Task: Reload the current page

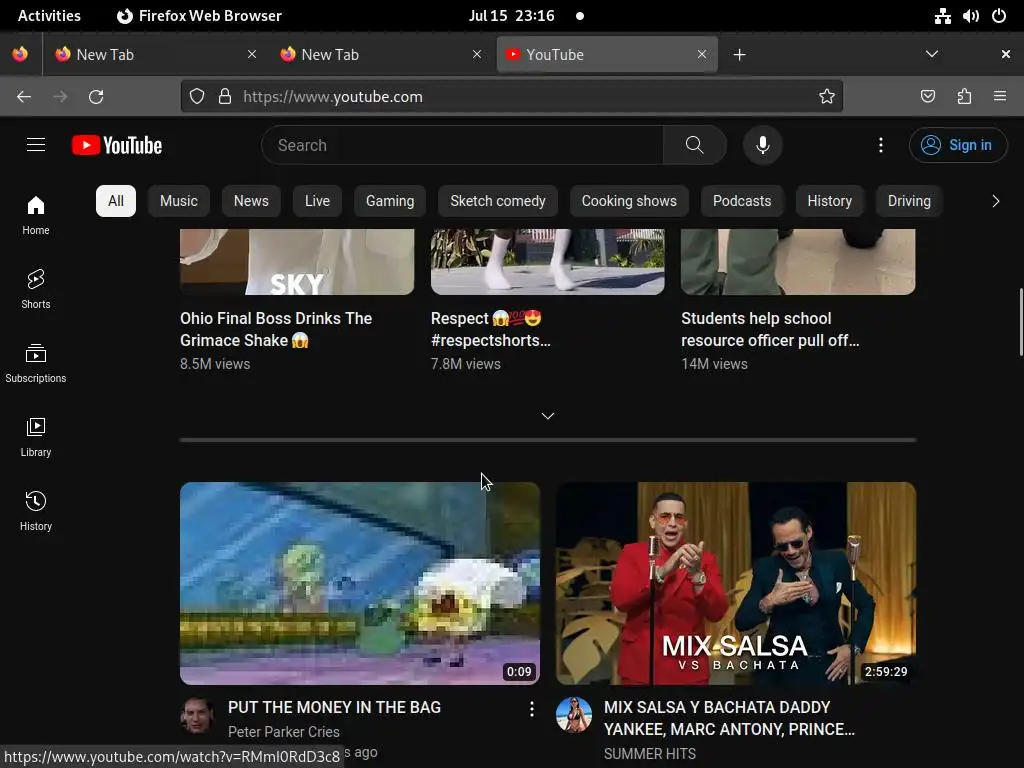Action: pyautogui.click(x=96, y=97)
